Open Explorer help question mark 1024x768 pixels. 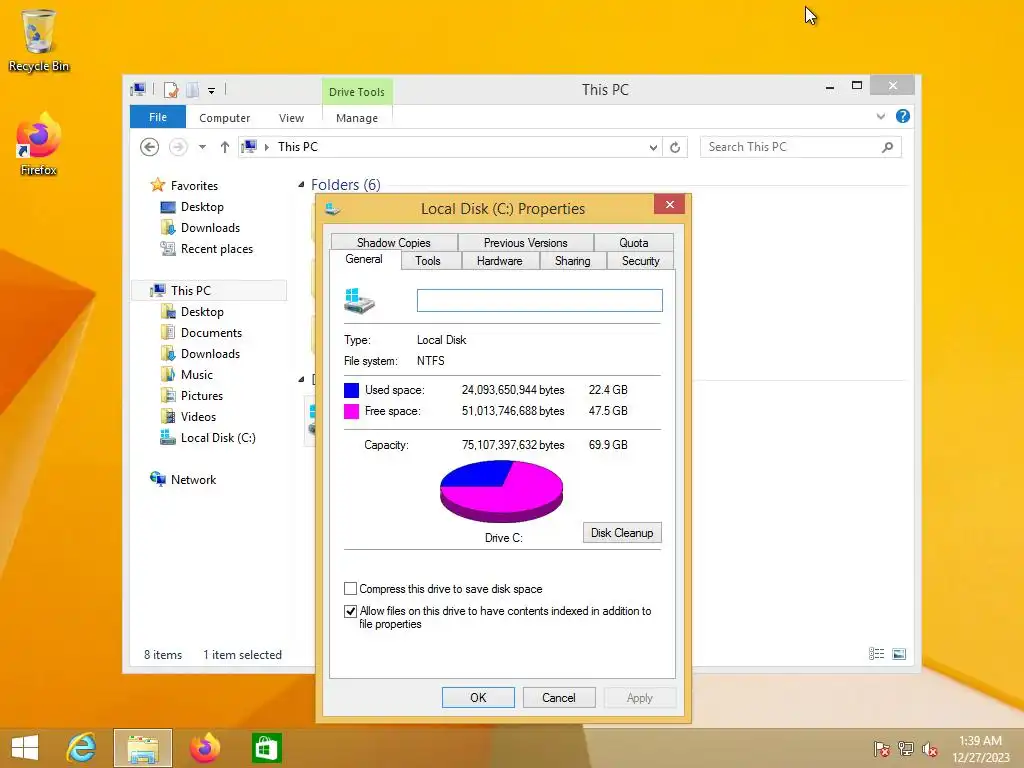coord(903,116)
